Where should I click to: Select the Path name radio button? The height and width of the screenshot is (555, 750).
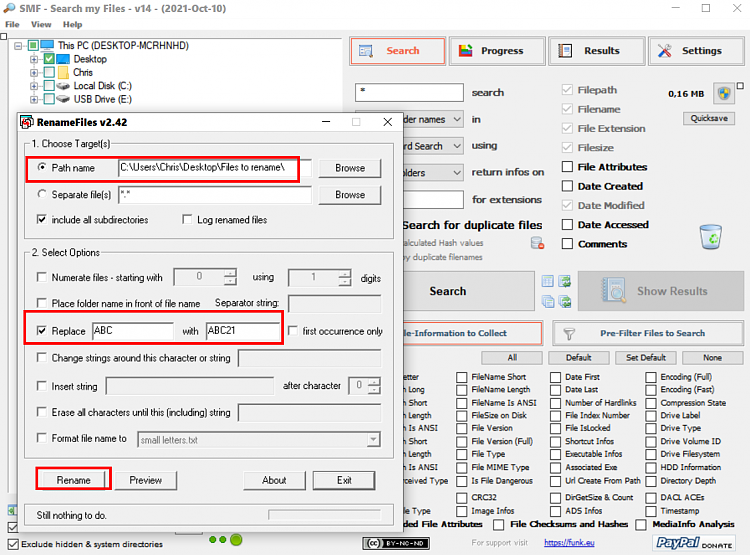coord(42,167)
